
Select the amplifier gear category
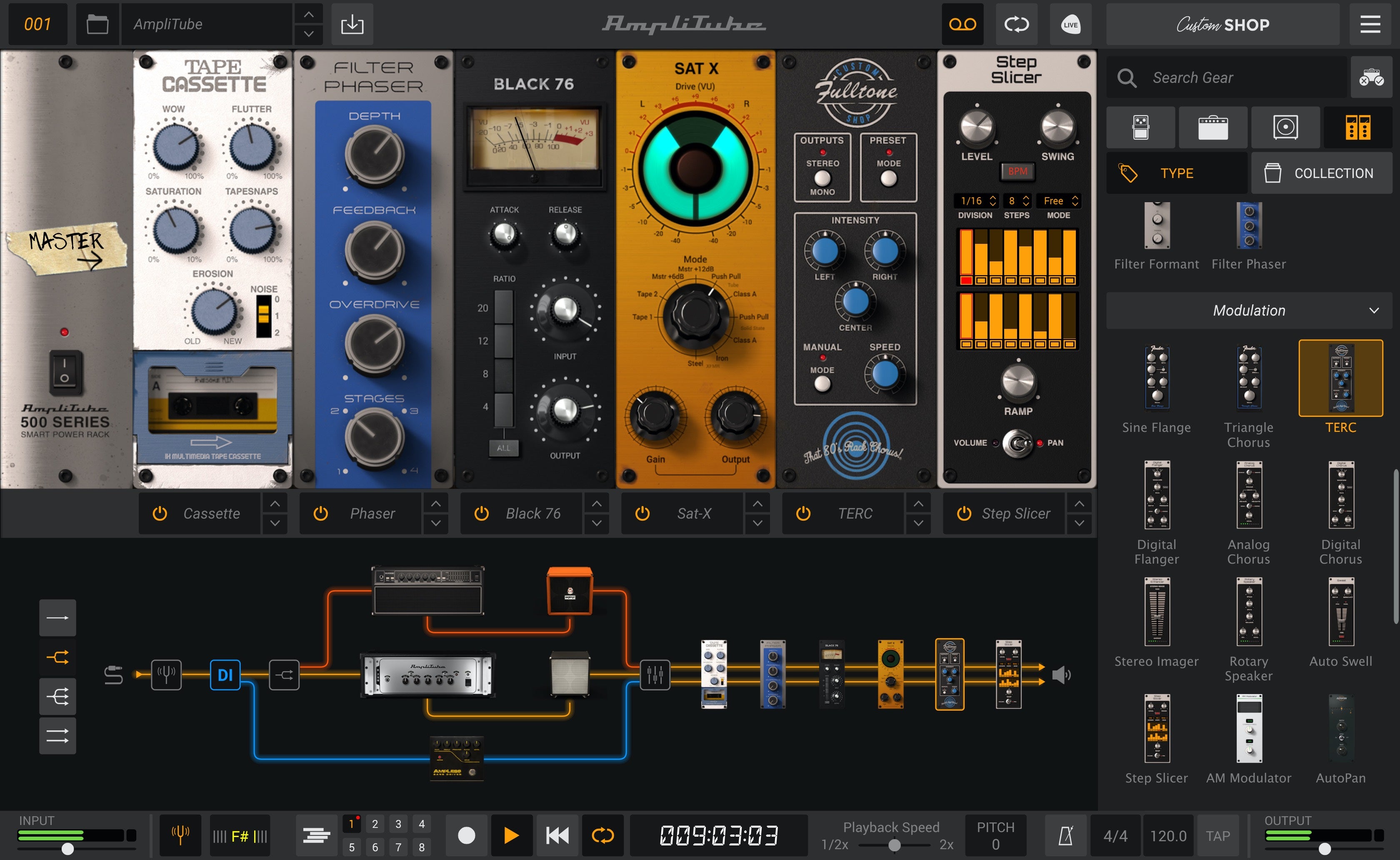click(x=1213, y=127)
